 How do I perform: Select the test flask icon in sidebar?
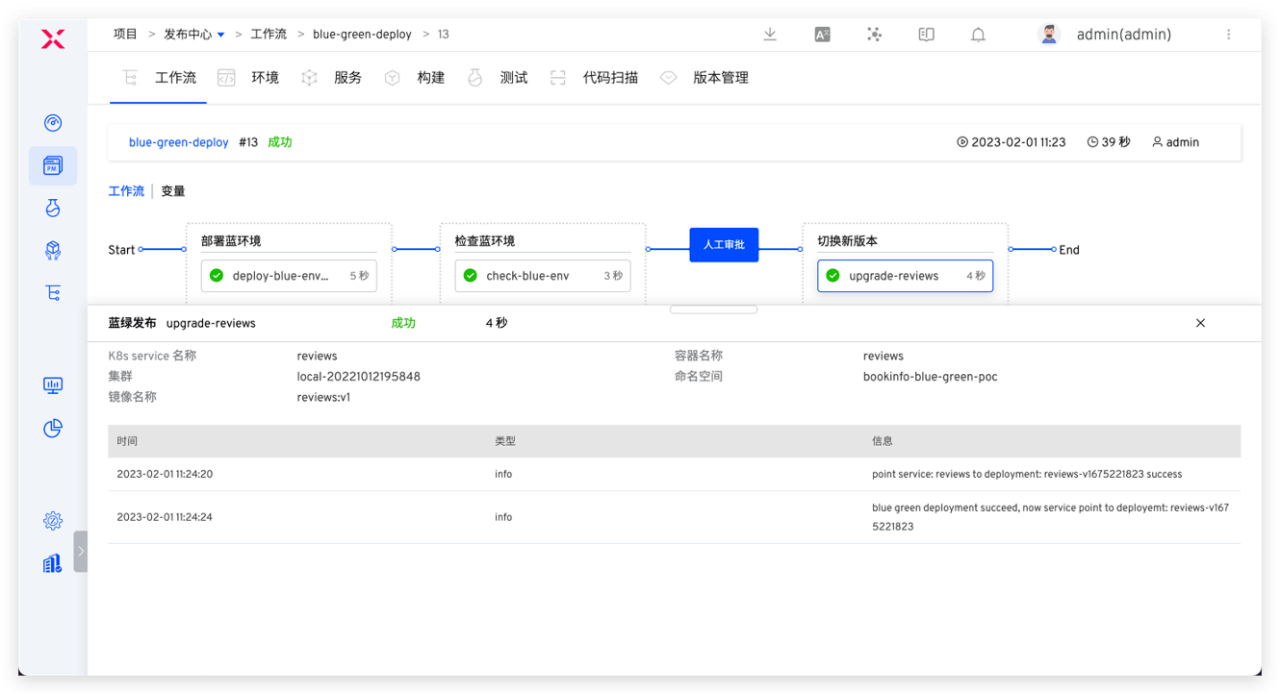tap(53, 207)
